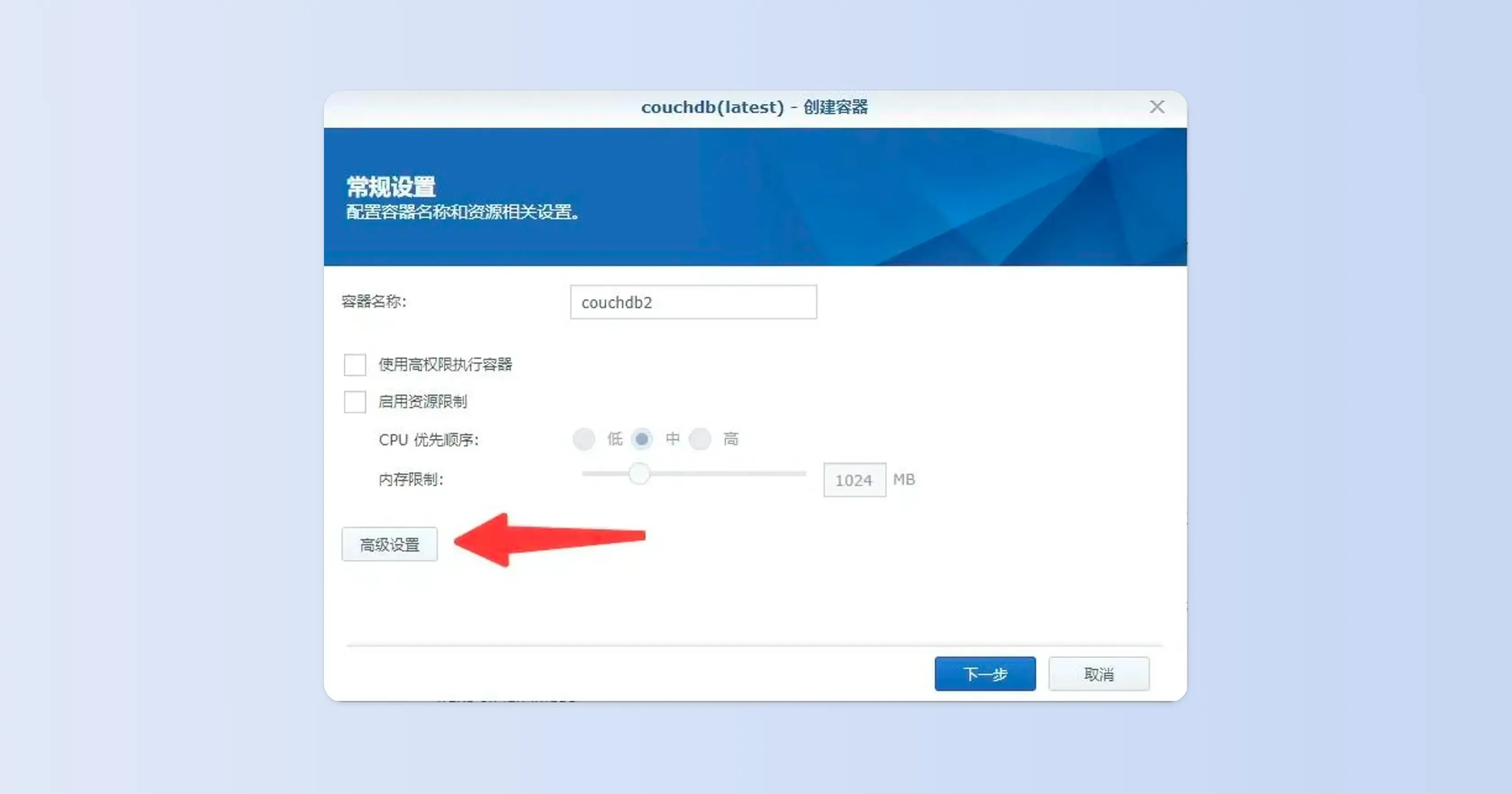The width and height of the screenshot is (1512, 794).
Task: Click the container name input field
Action: click(693, 302)
